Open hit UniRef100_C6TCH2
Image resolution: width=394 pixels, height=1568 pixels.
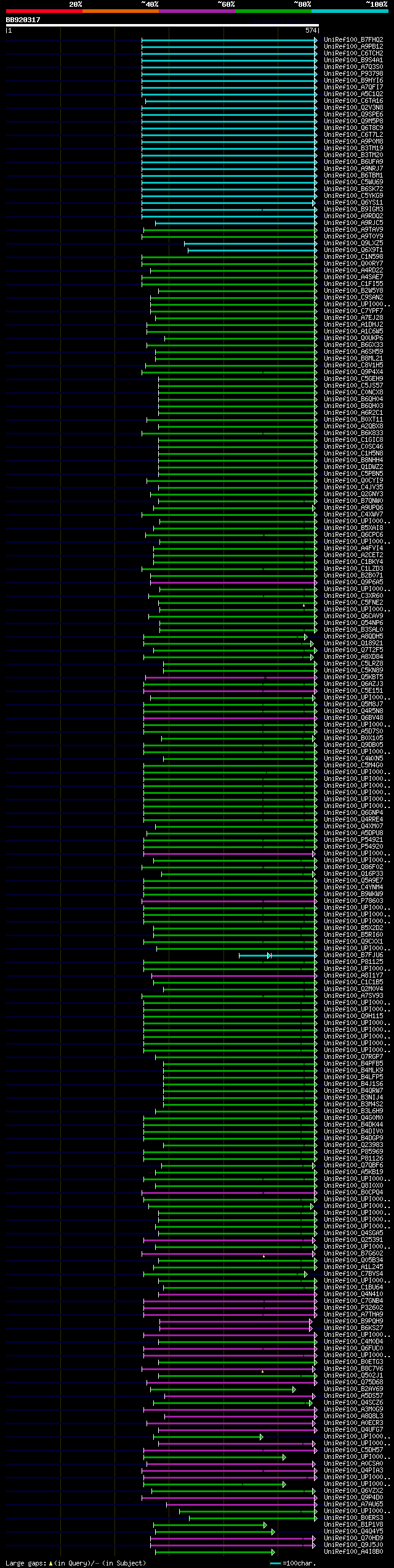[x=353, y=53]
